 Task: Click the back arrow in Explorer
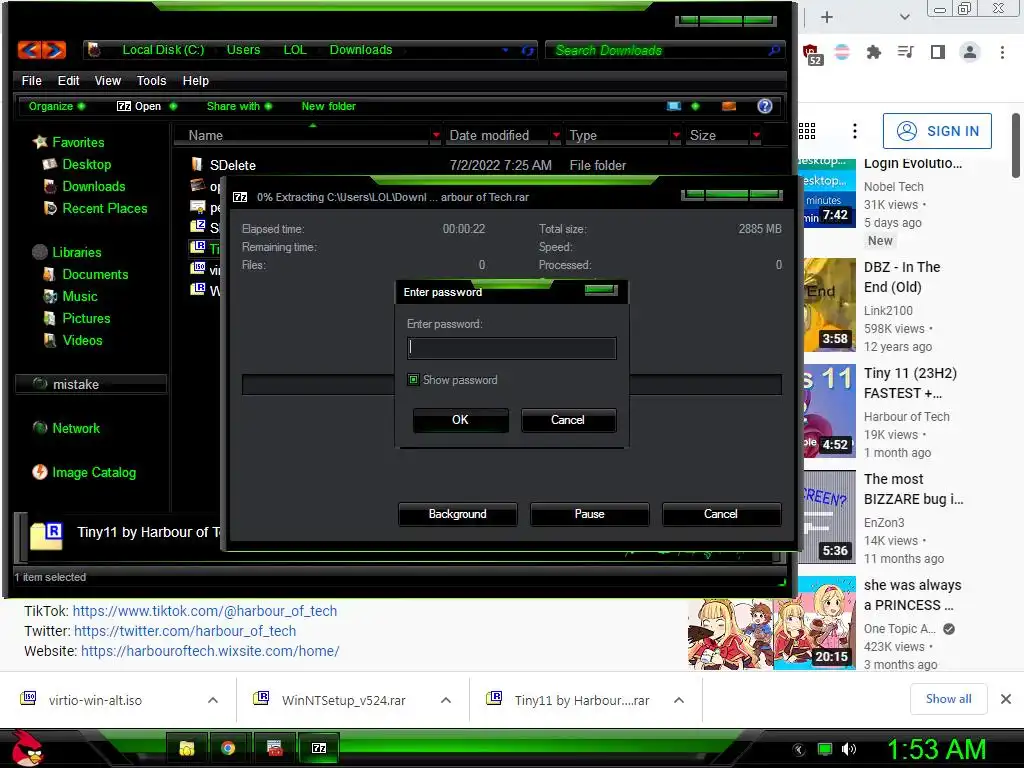point(30,50)
